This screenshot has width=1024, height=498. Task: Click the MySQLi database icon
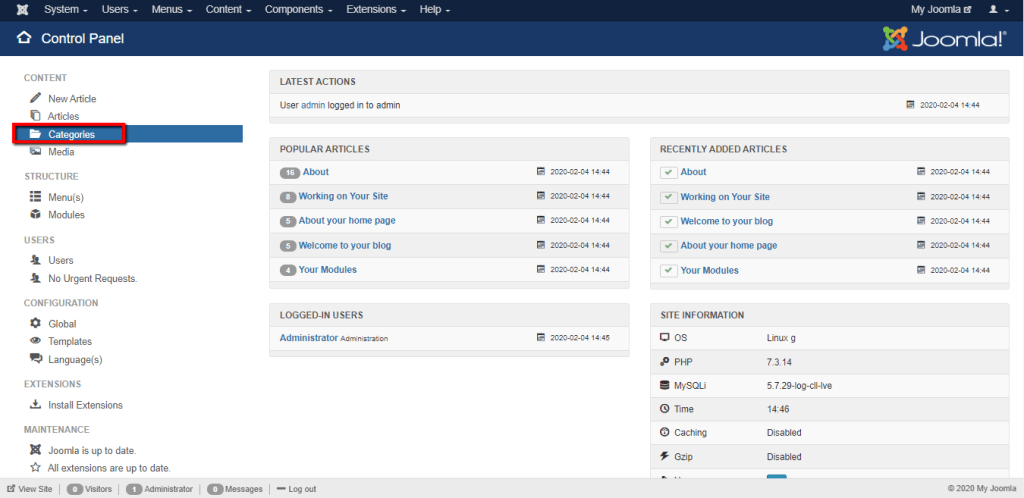click(x=665, y=385)
